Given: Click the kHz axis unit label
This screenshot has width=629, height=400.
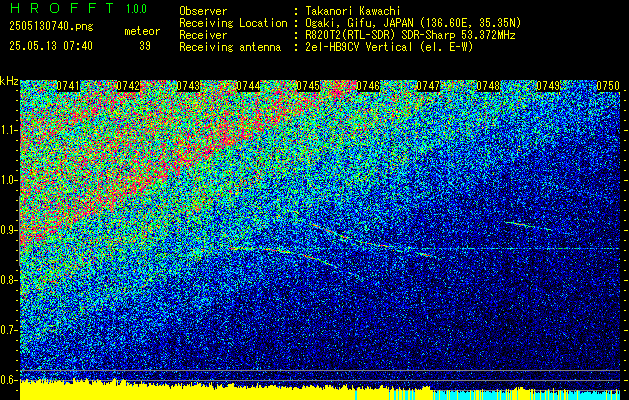Looking at the screenshot, I should click(9, 81).
